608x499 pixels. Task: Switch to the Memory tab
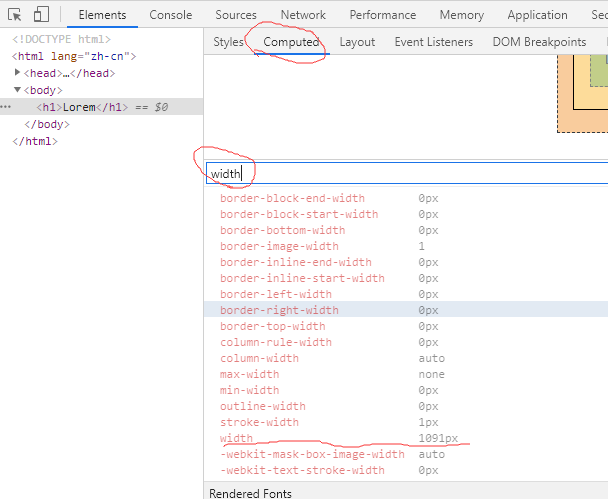pos(461,15)
